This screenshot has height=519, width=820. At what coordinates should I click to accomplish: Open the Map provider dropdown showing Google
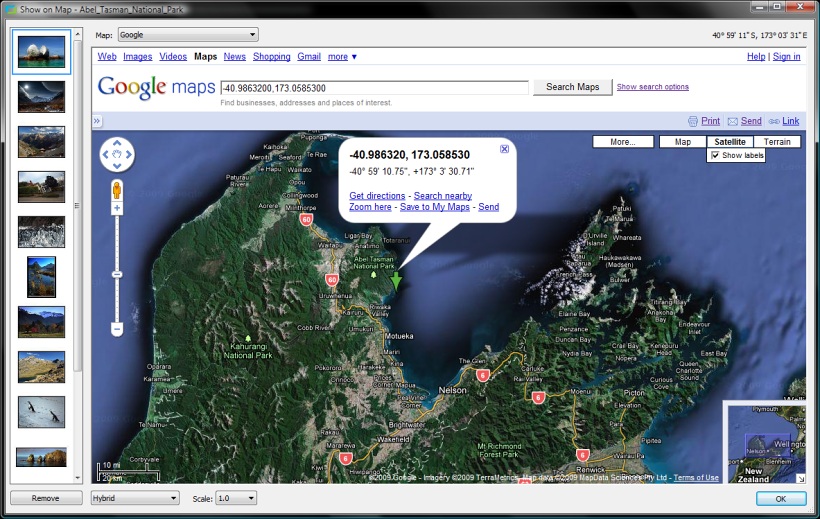188,35
